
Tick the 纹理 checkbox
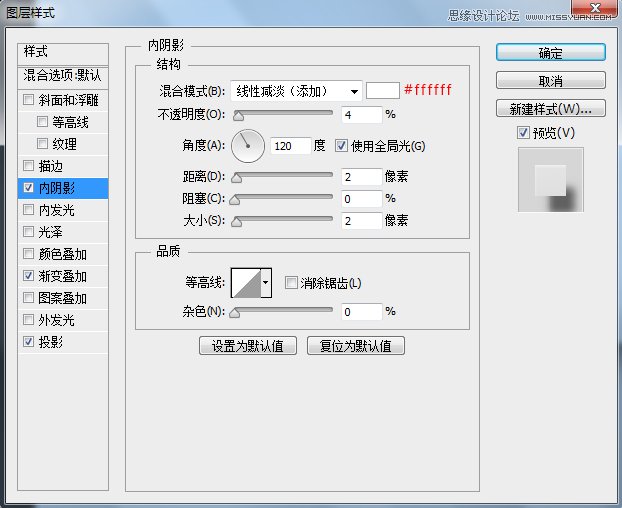[42, 143]
